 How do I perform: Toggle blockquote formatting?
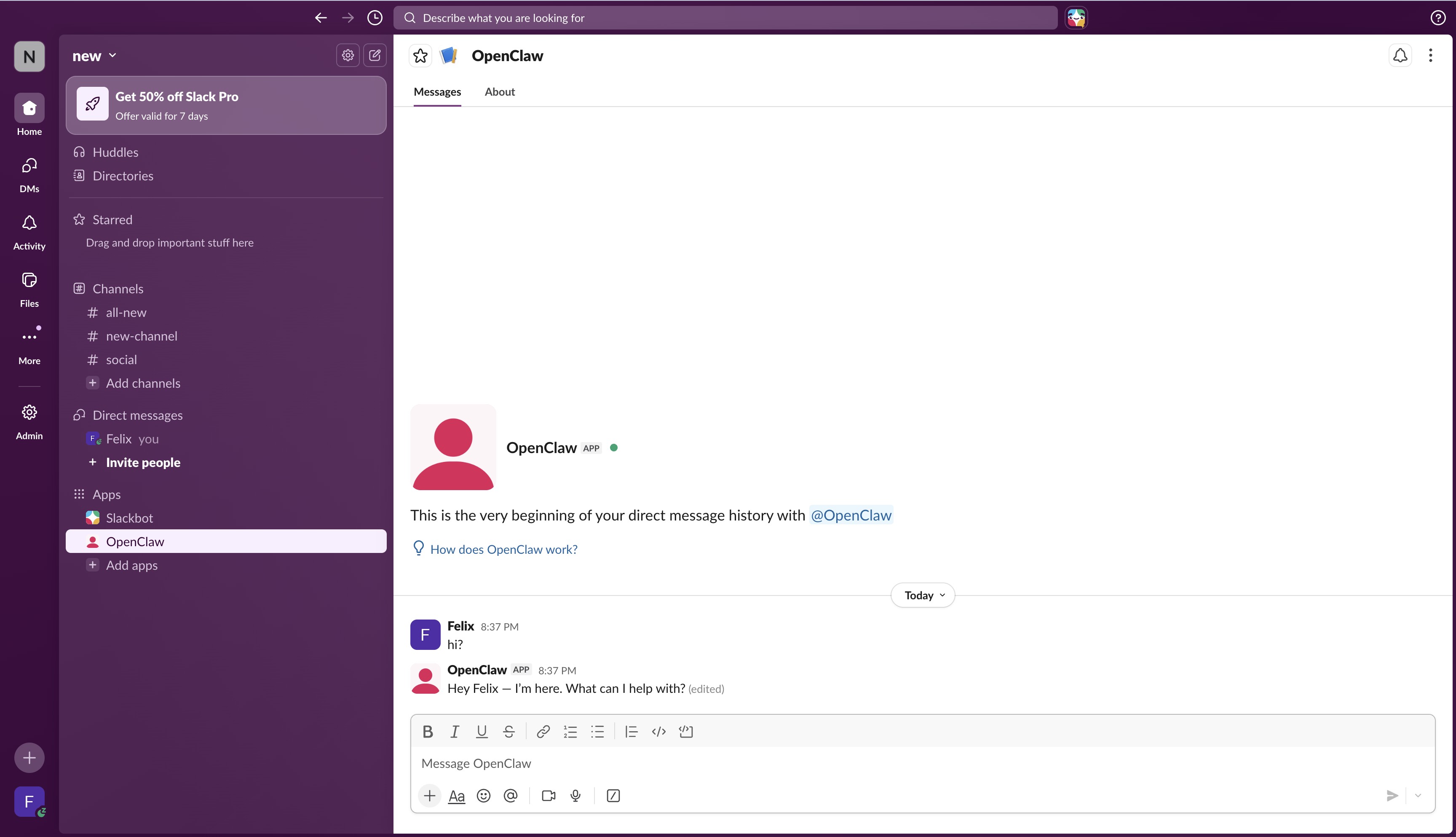pos(632,731)
